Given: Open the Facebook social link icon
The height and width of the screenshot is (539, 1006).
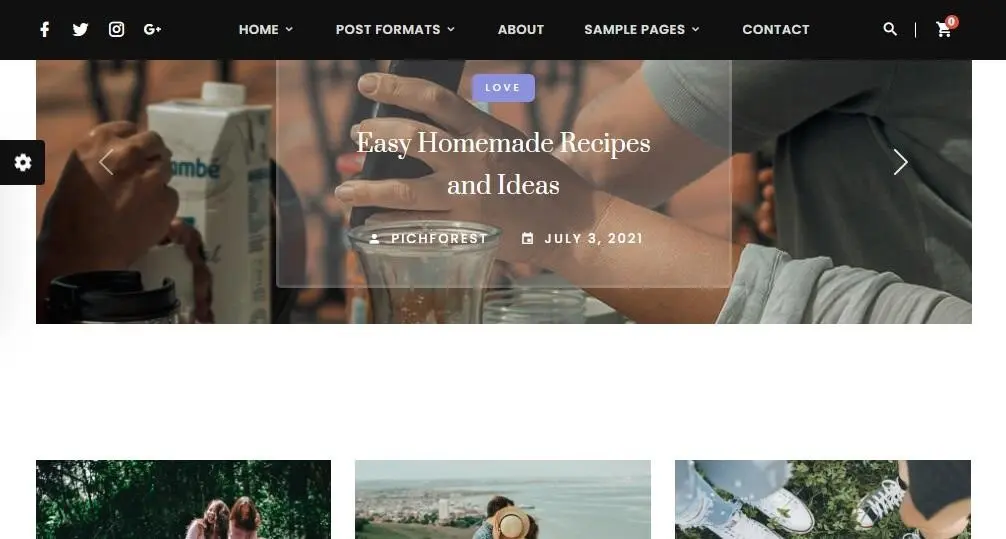Looking at the screenshot, I should click(44, 30).
